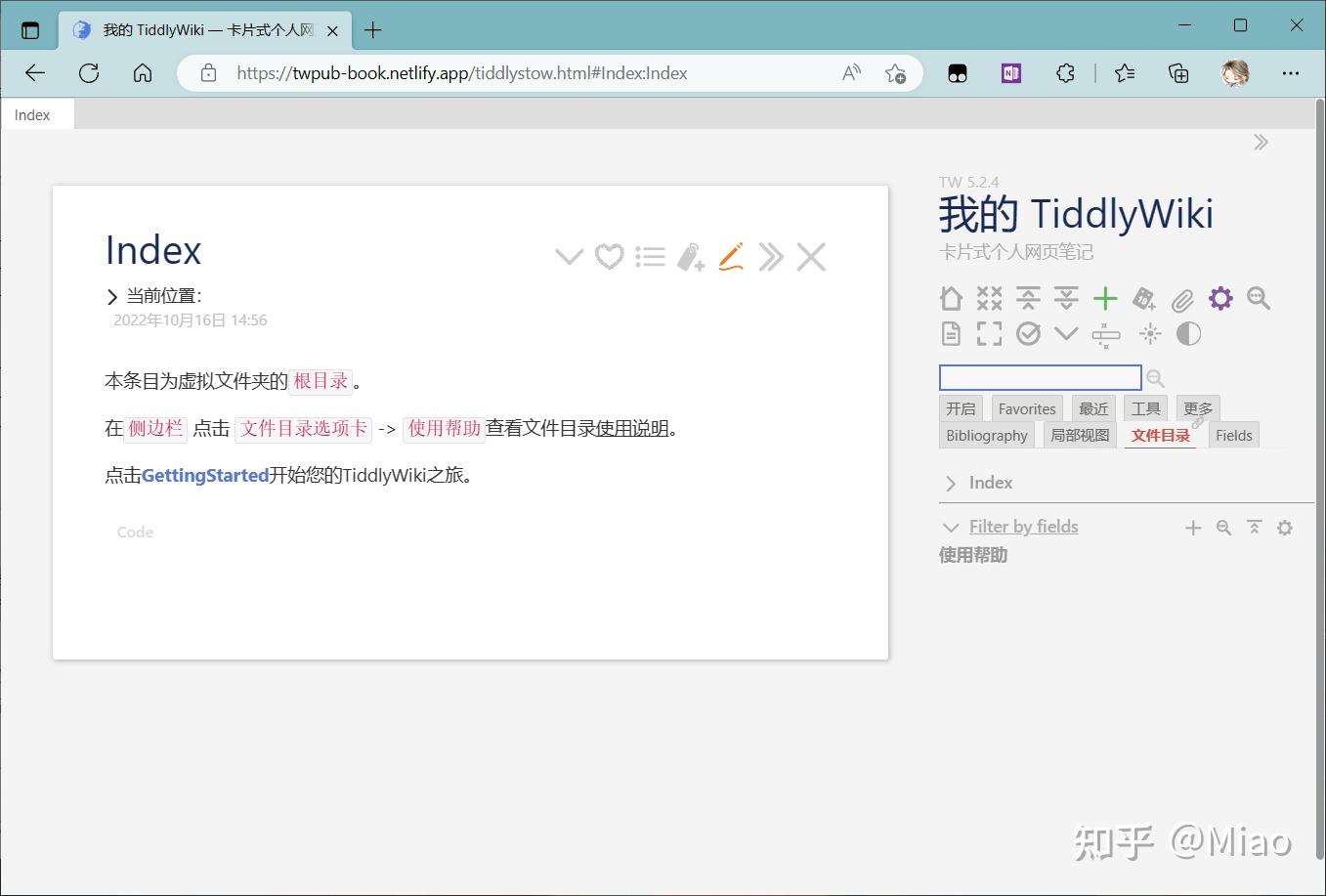Open the control panel gear icon

coord(1220,299)
